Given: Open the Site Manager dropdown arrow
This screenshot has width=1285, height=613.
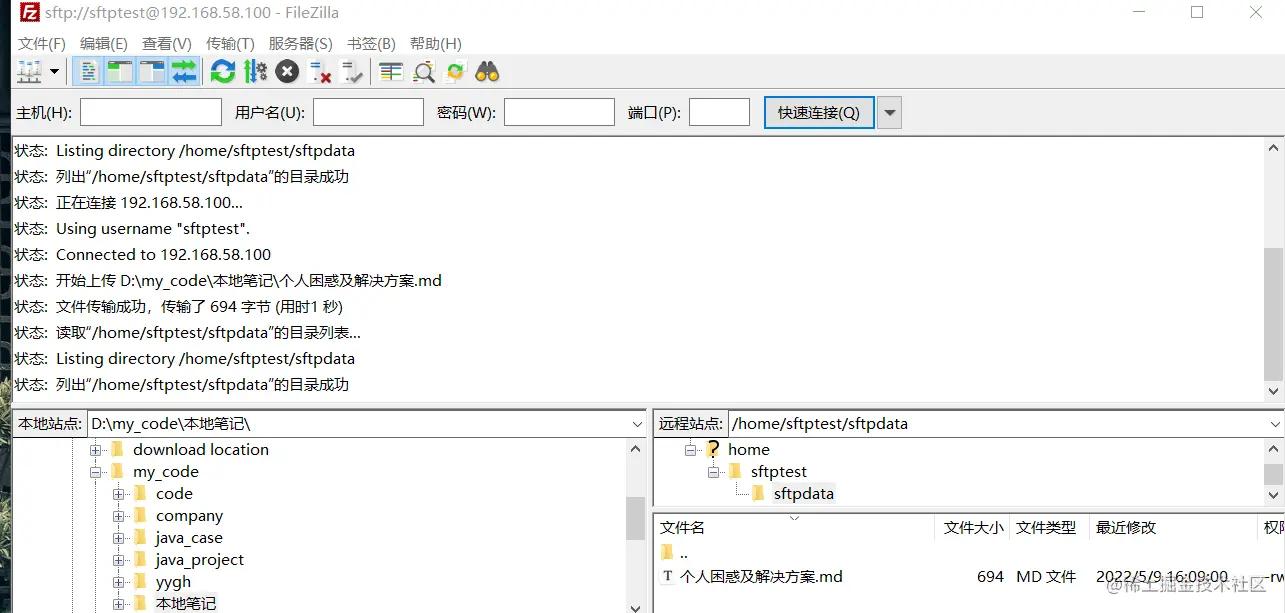Looking at the screenshot, I should coord(53,71).
